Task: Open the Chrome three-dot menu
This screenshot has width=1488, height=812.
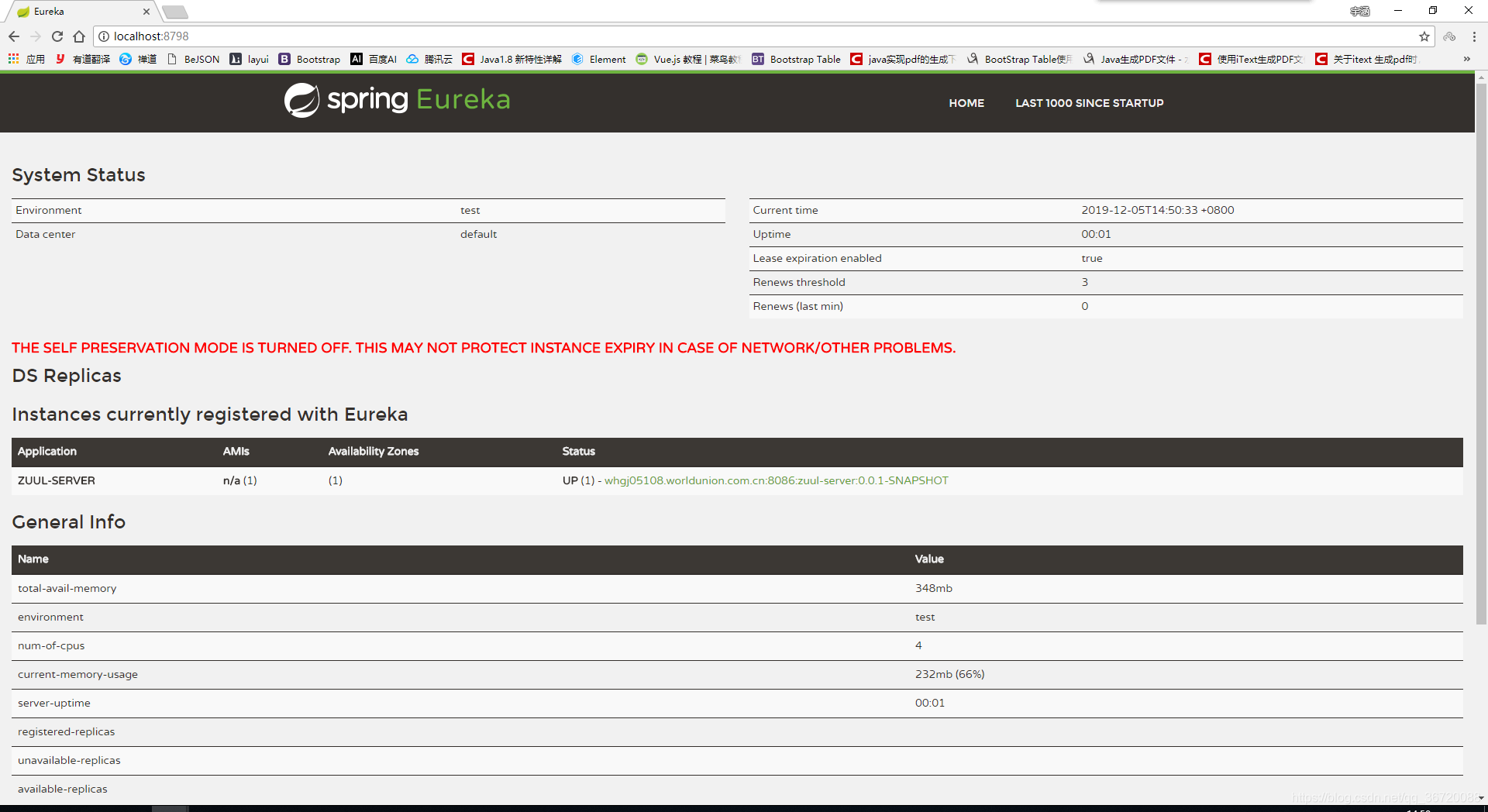Action: pyautogui.click(x=1474, y=36)
